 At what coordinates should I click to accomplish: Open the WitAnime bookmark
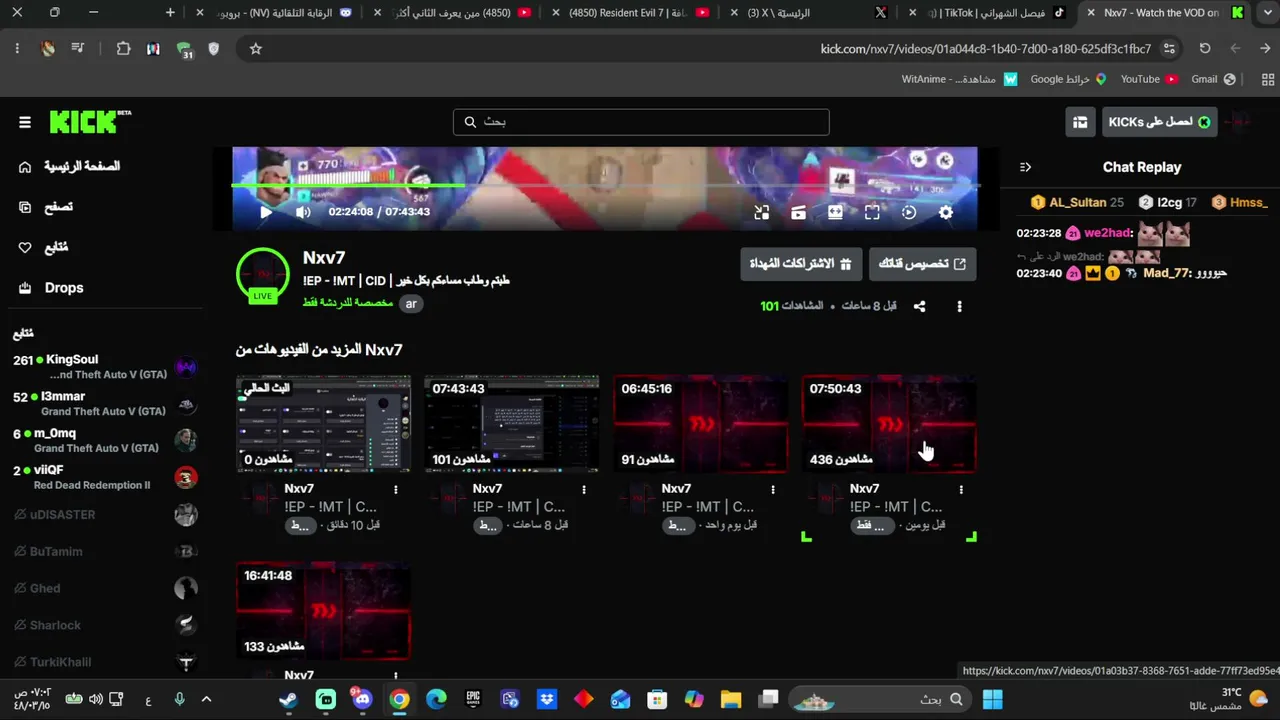959,79
